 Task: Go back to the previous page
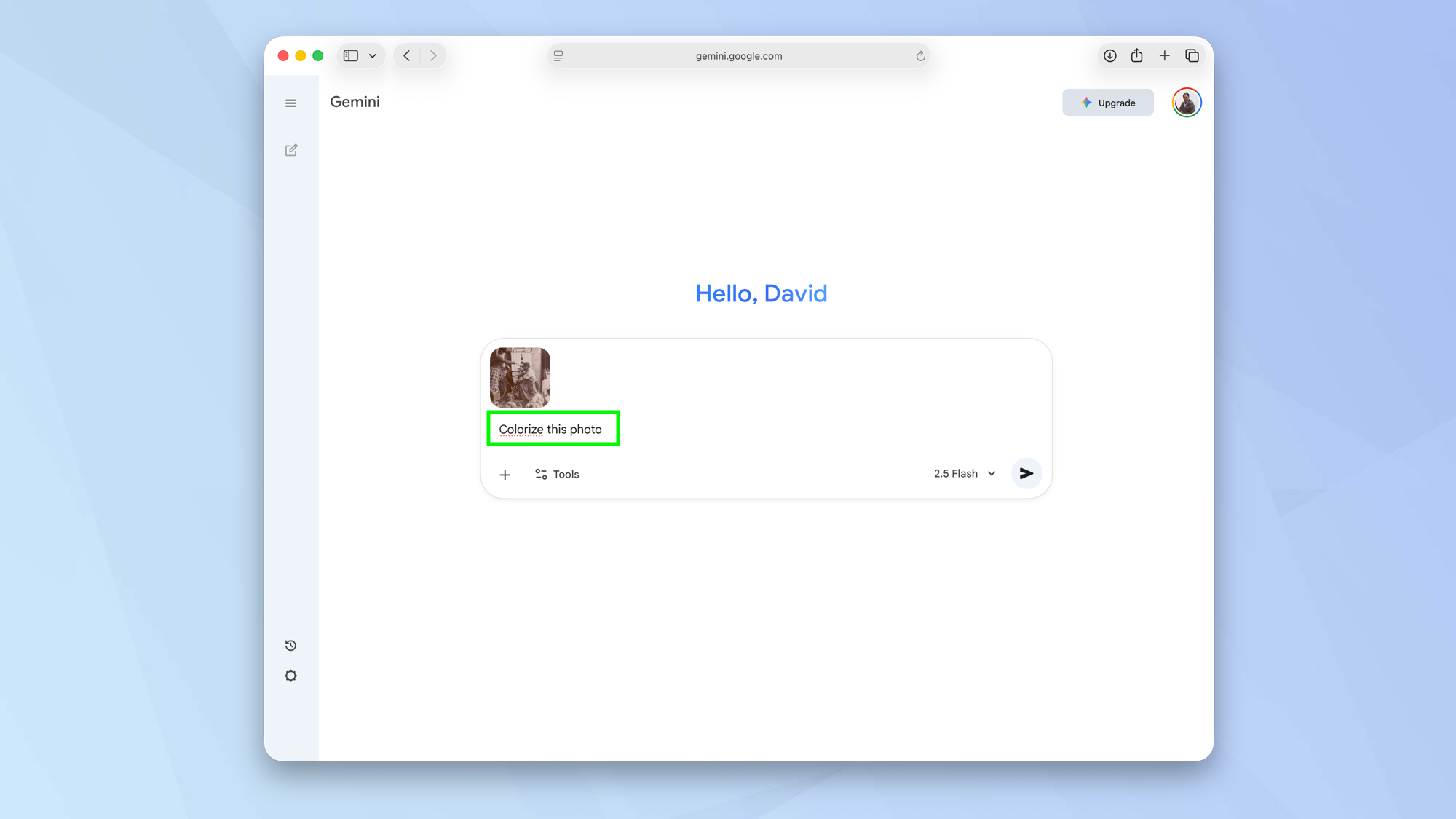(406, 55)
